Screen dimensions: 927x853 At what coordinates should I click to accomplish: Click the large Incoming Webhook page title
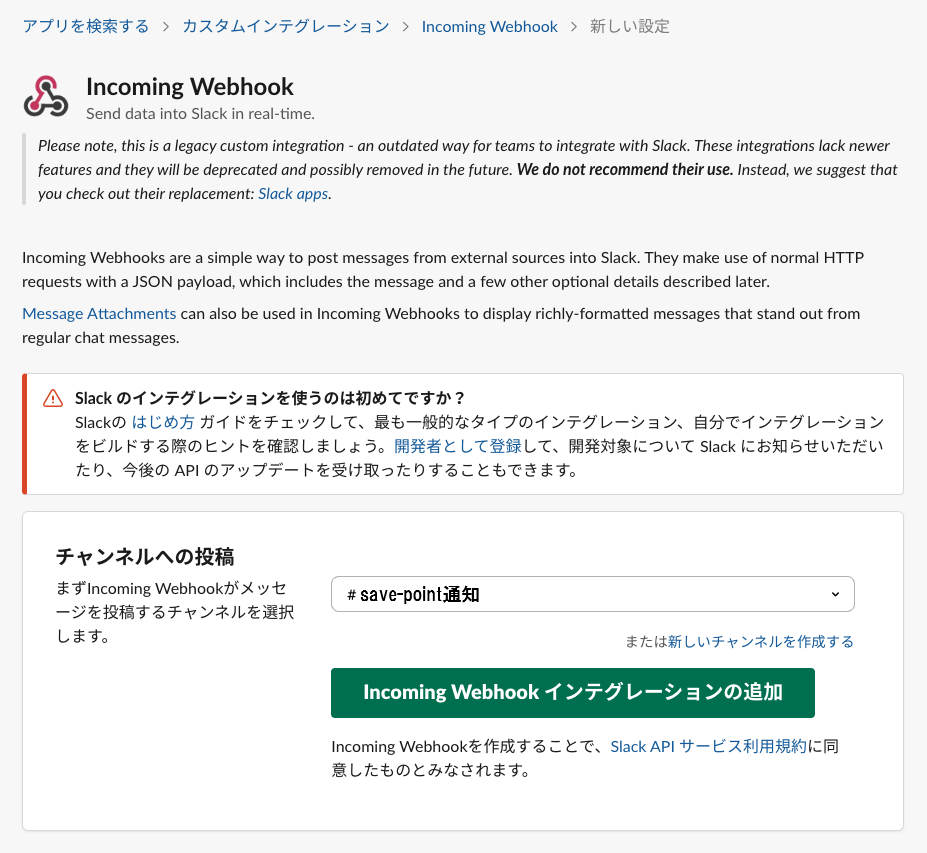tap(190, 87)
